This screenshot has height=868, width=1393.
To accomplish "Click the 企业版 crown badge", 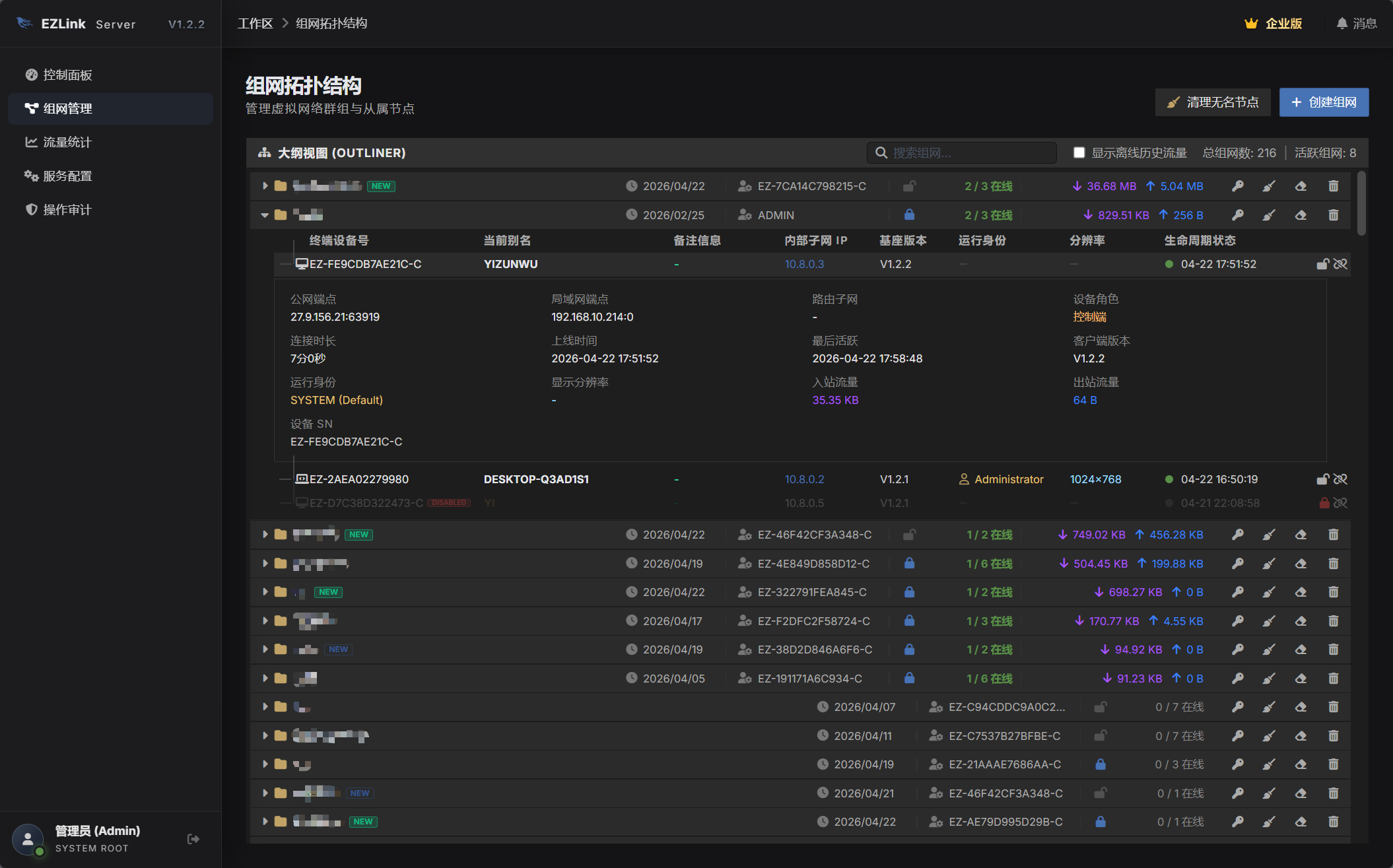I will [1272, 23].
